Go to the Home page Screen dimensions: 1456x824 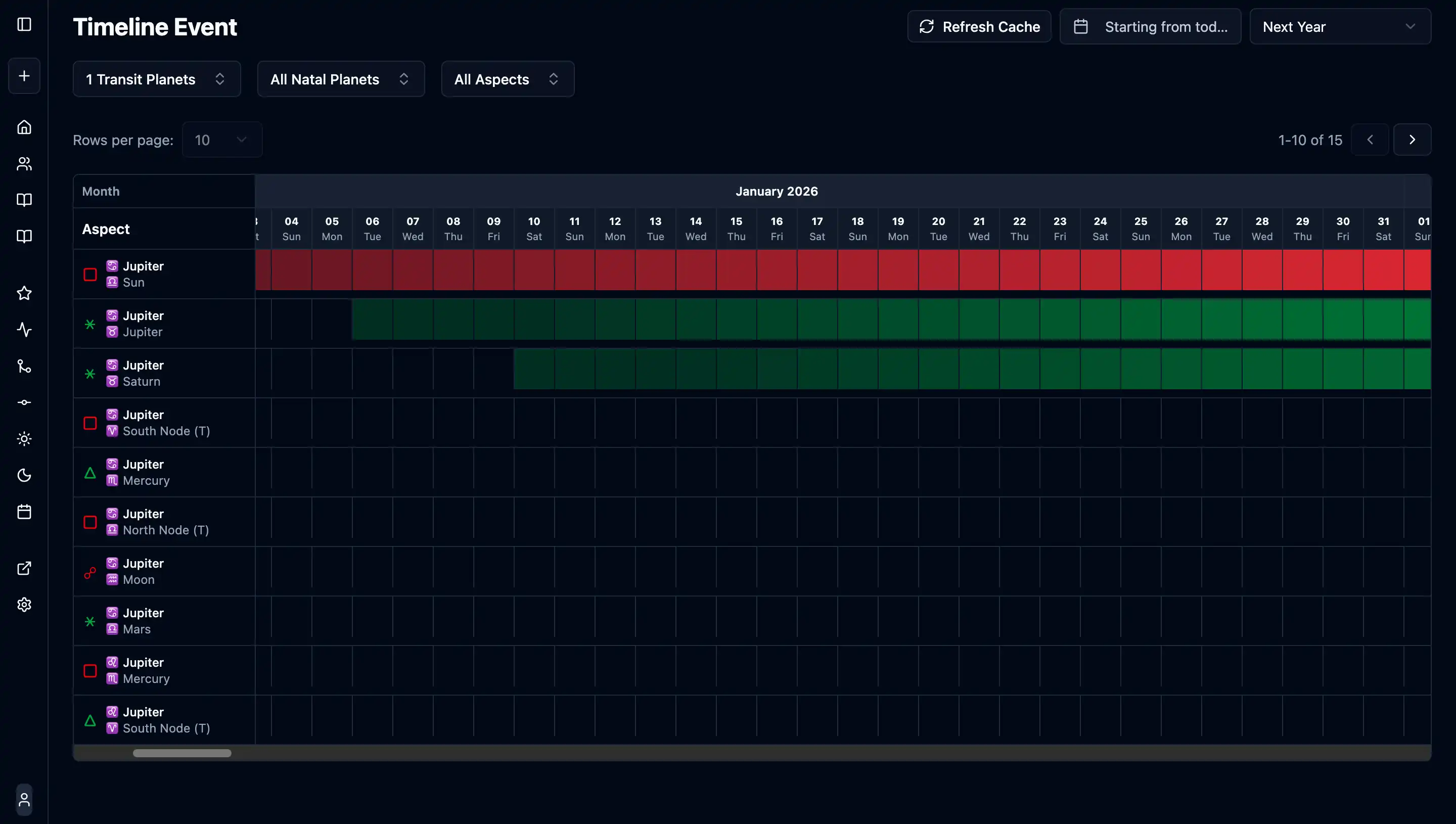pos(24,127)
